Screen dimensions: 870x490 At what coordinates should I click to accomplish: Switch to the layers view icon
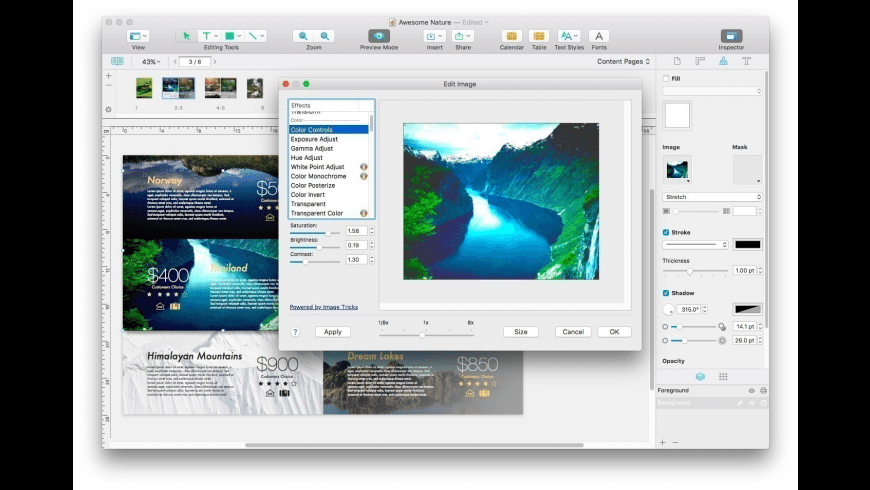coord(700,377)
